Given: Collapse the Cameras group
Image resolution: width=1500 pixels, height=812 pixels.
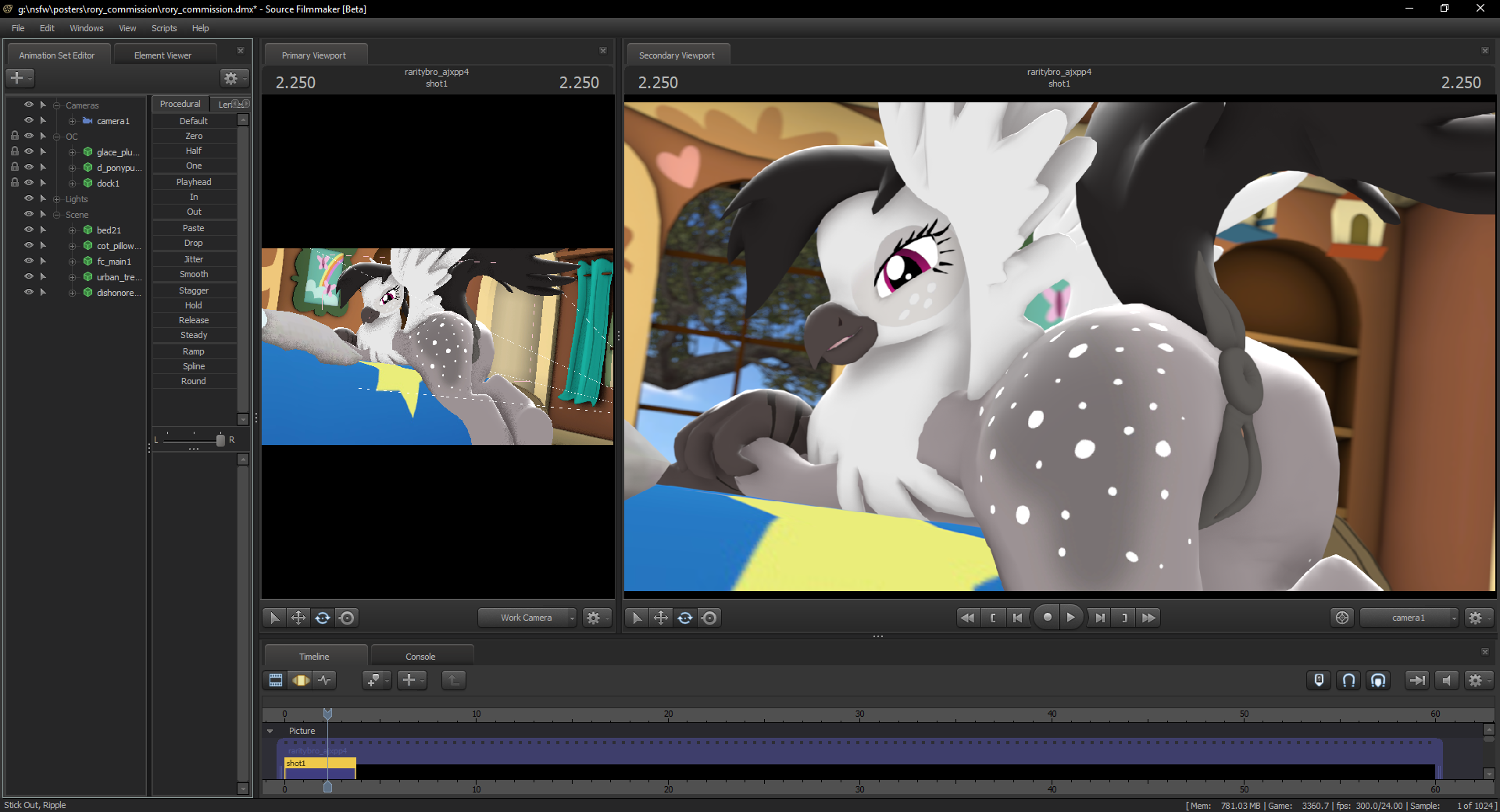Looking at the screenshot, I should pyautogui.click(x=57, y=105).
